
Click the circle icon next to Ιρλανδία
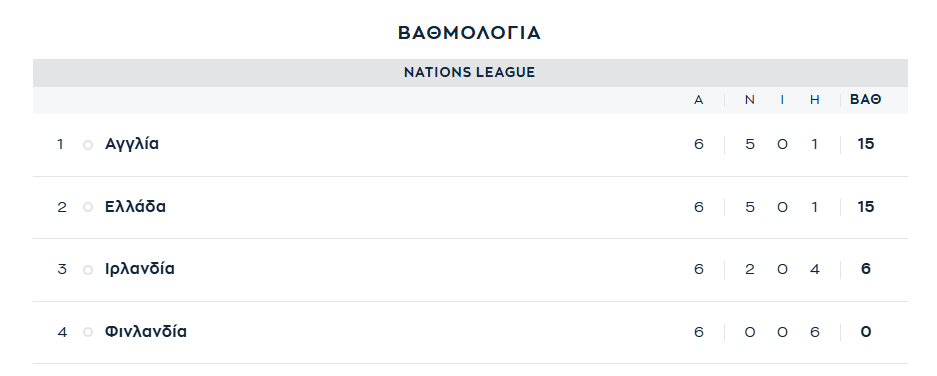coord(88,270)
